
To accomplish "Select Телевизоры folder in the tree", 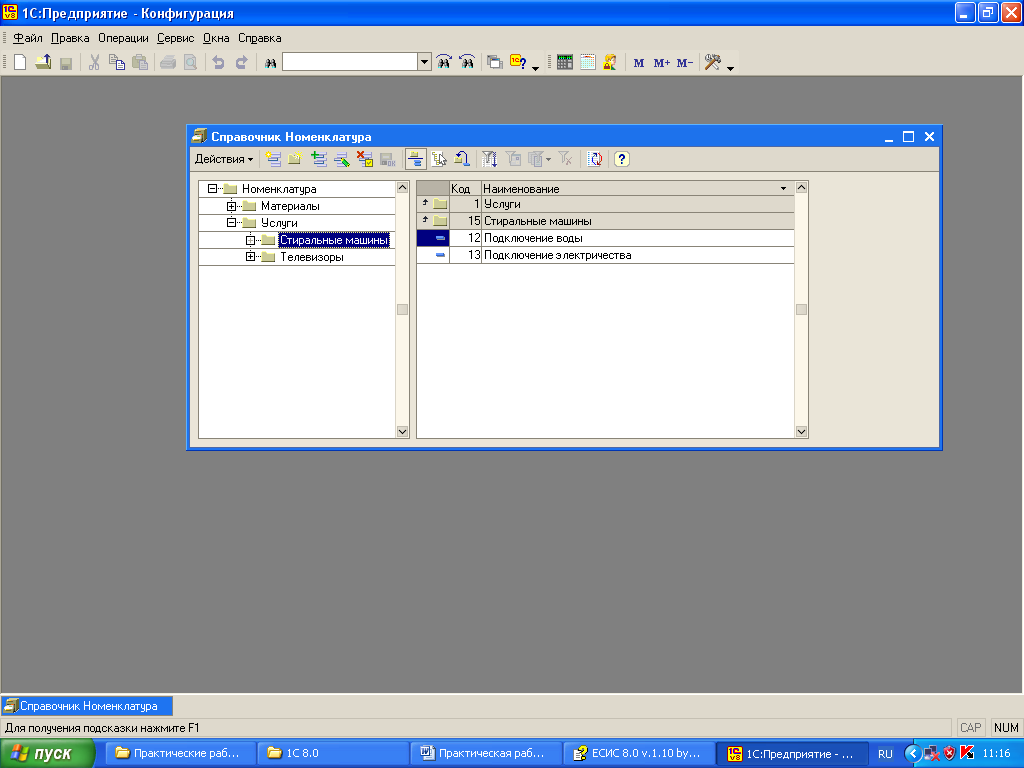I will tap(312, 257).
